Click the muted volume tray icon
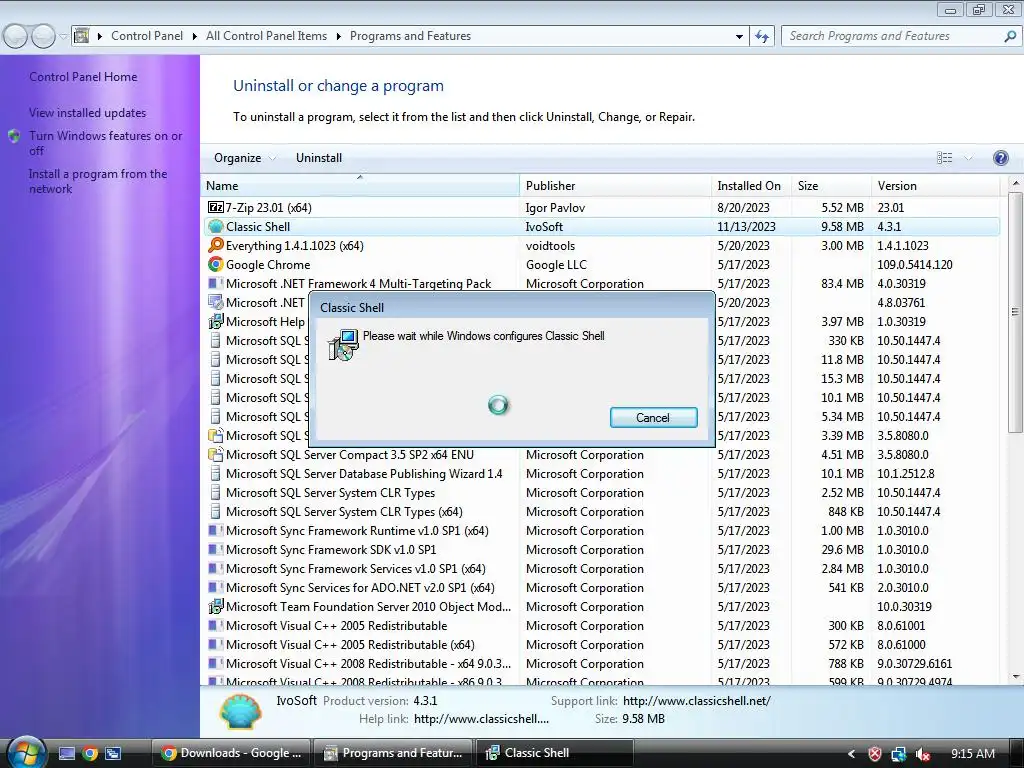This screenshot has height=768, width=1024. pos(923,754)
